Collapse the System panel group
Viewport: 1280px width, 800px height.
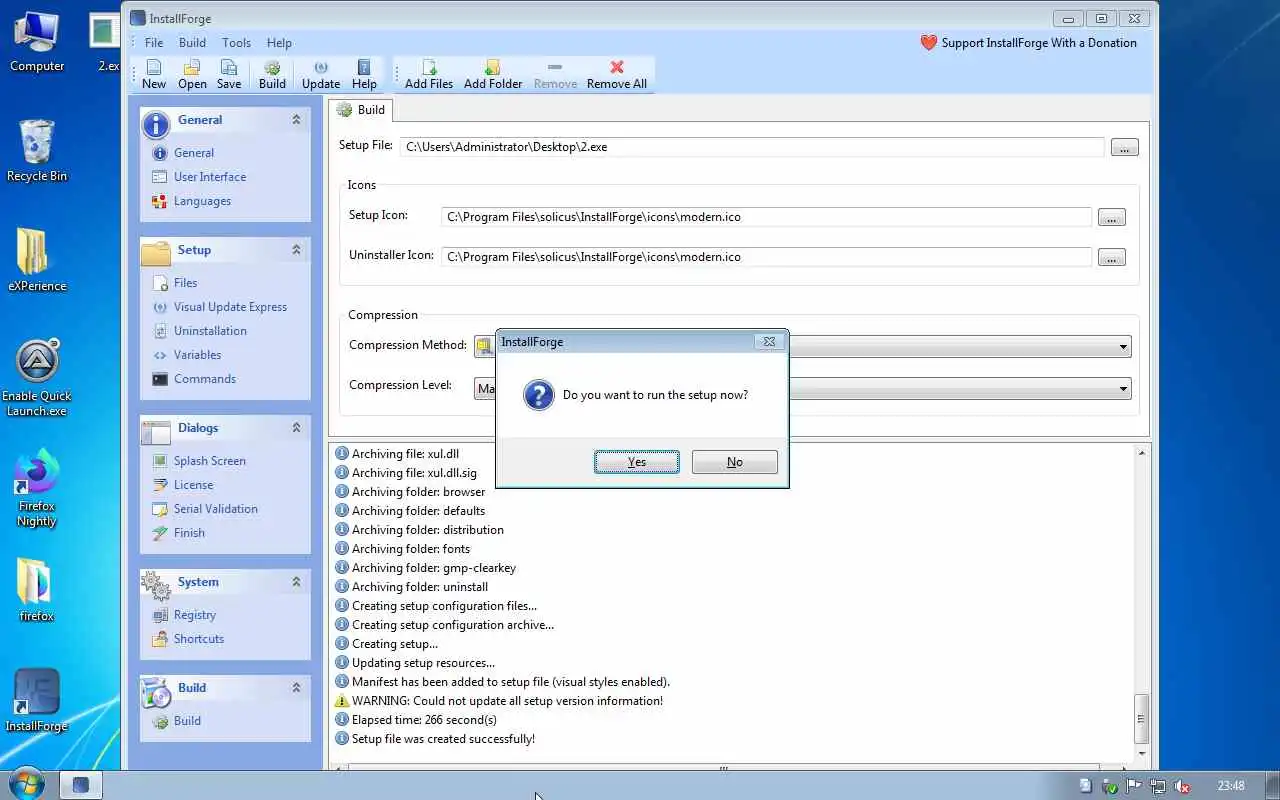pyautogui.click(x=296, y=582)
